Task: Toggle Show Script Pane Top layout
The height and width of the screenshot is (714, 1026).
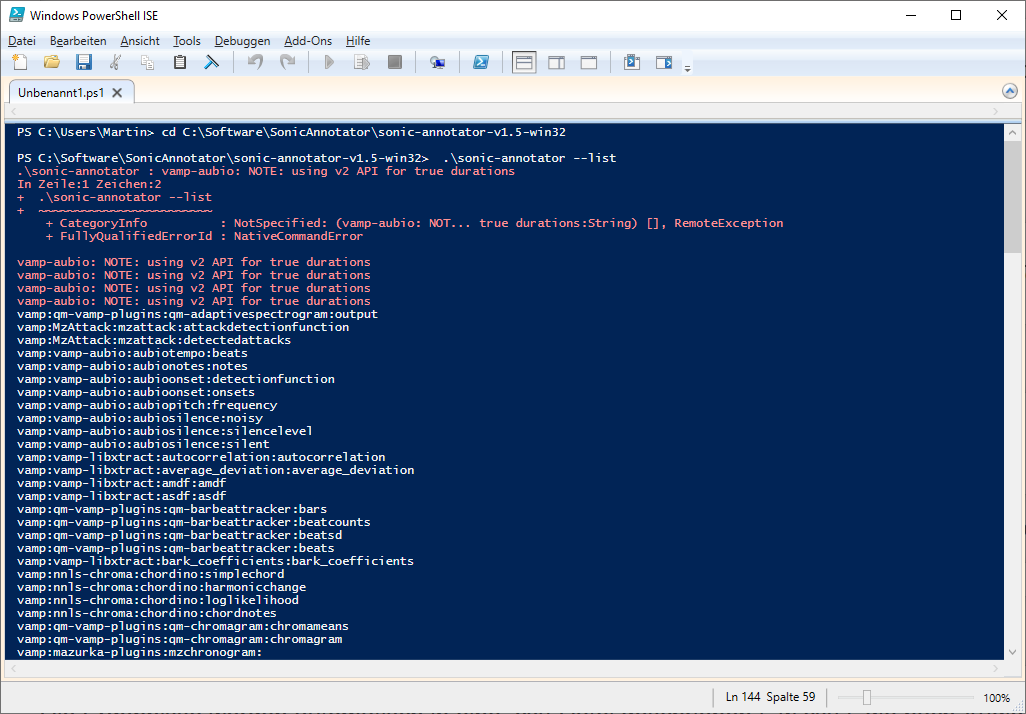Action: click(x=523, y=61)
